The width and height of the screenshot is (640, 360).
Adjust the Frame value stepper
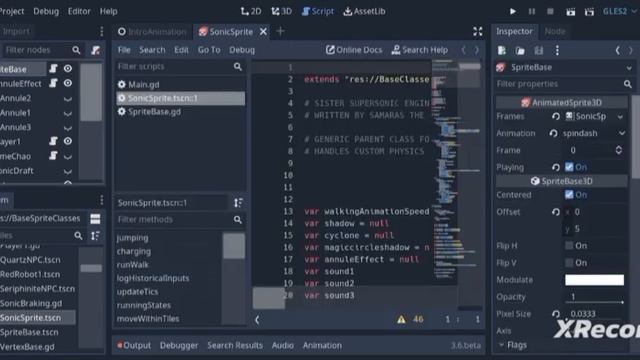619,150
